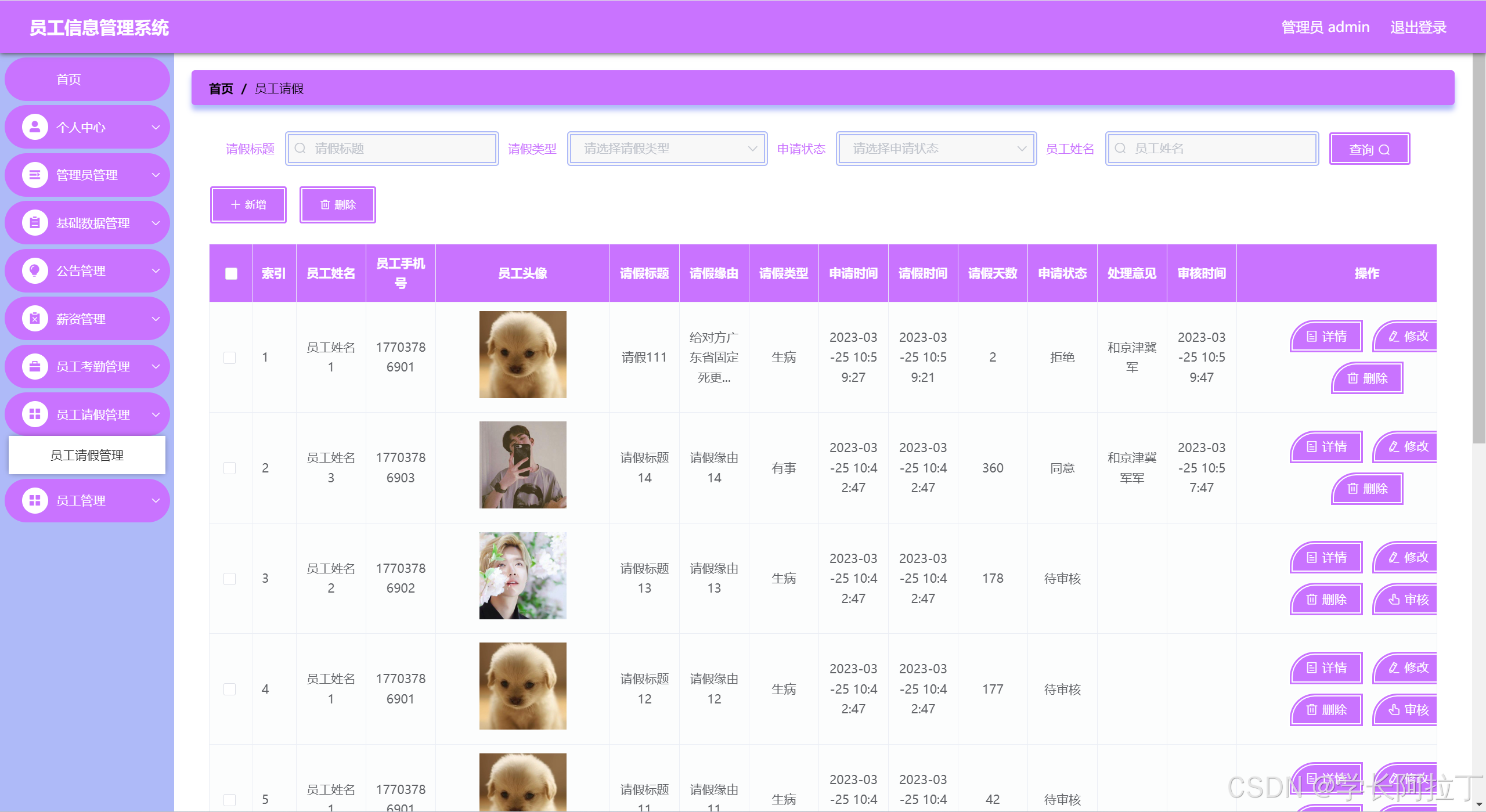Click 退出登录 link

click(1418, 27)
